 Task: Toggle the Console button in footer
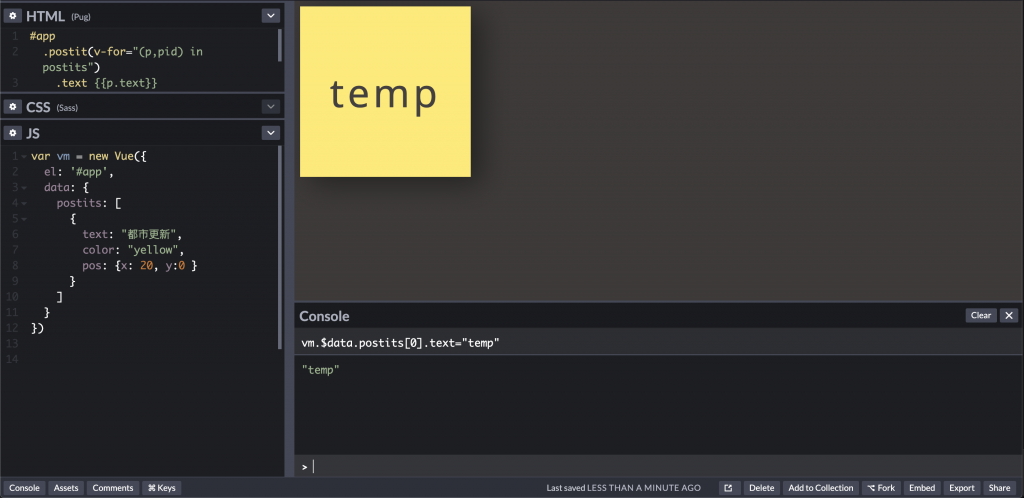[24, 488]
